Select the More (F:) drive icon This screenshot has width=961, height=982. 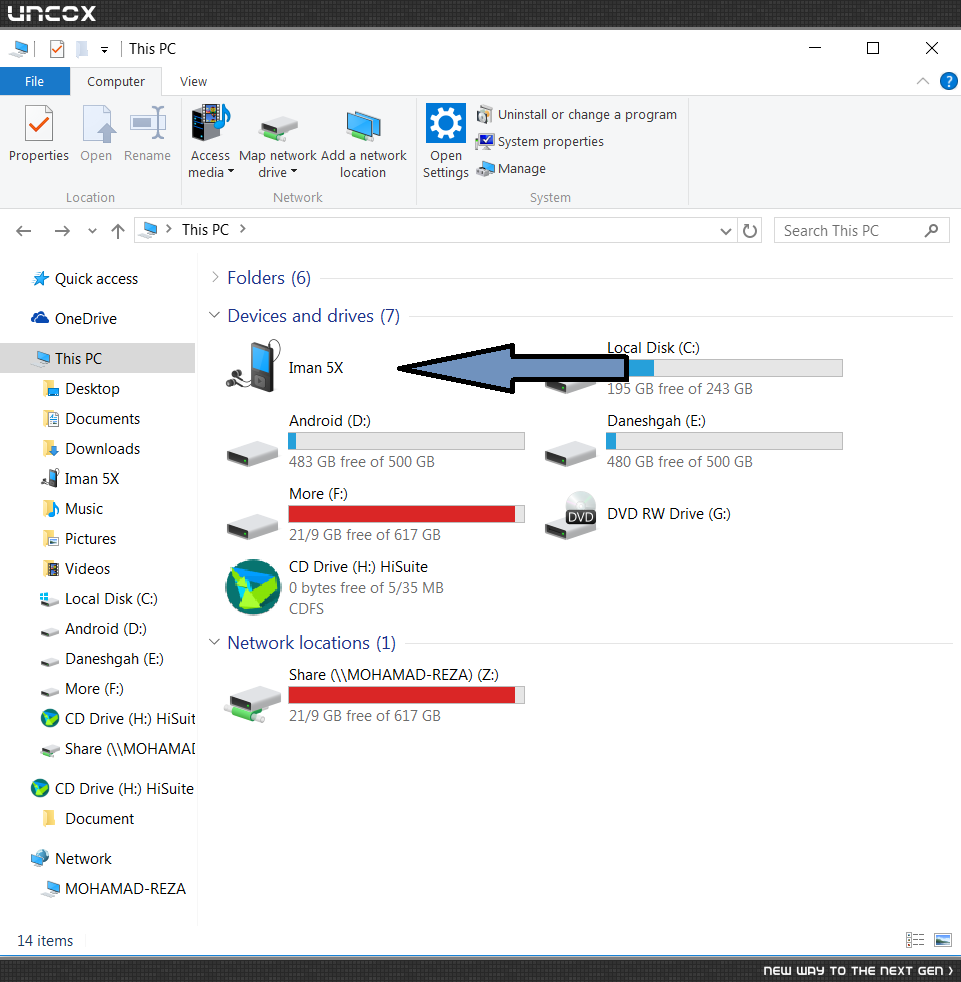[x=252, y=526]
